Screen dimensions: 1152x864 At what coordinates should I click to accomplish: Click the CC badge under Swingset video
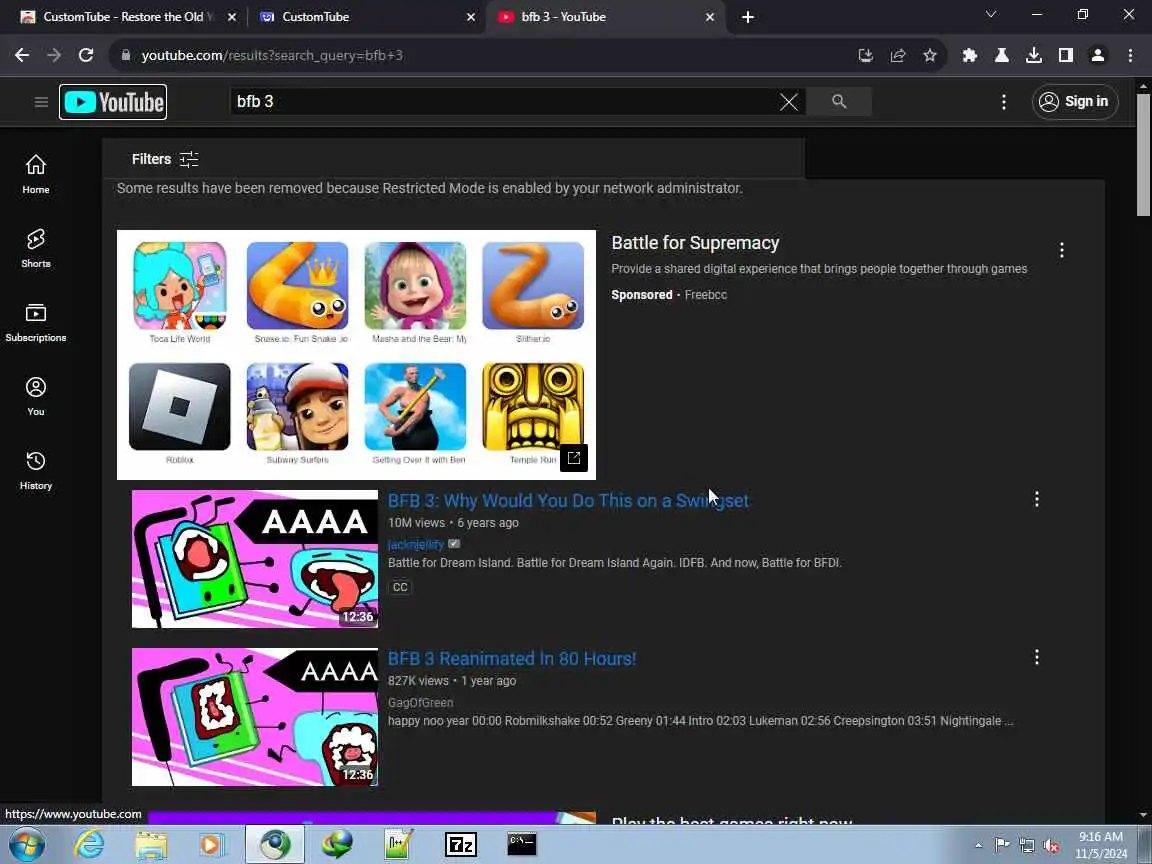[400, 587]
